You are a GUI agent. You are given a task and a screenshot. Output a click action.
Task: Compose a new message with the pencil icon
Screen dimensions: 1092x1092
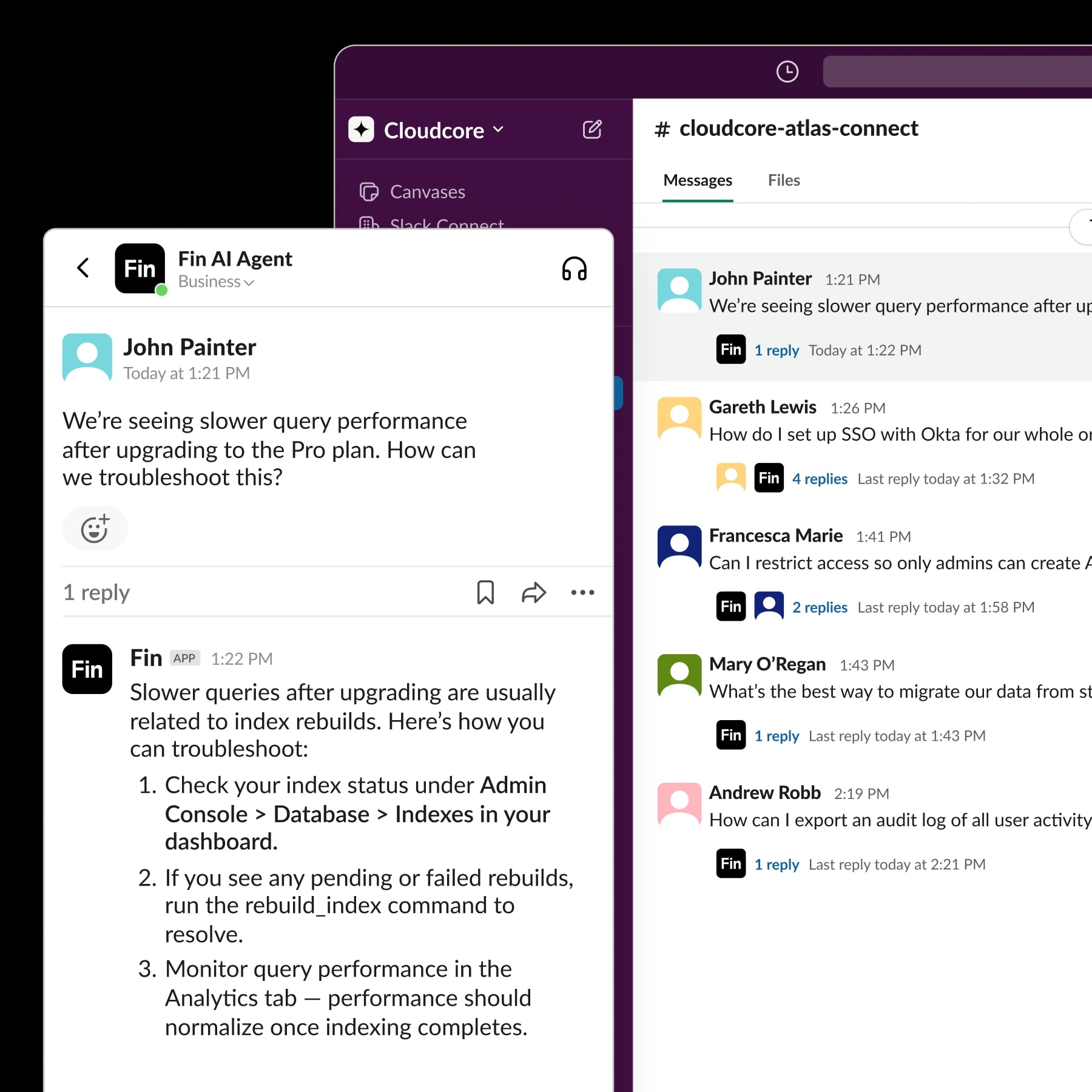(x=592, y=129)
